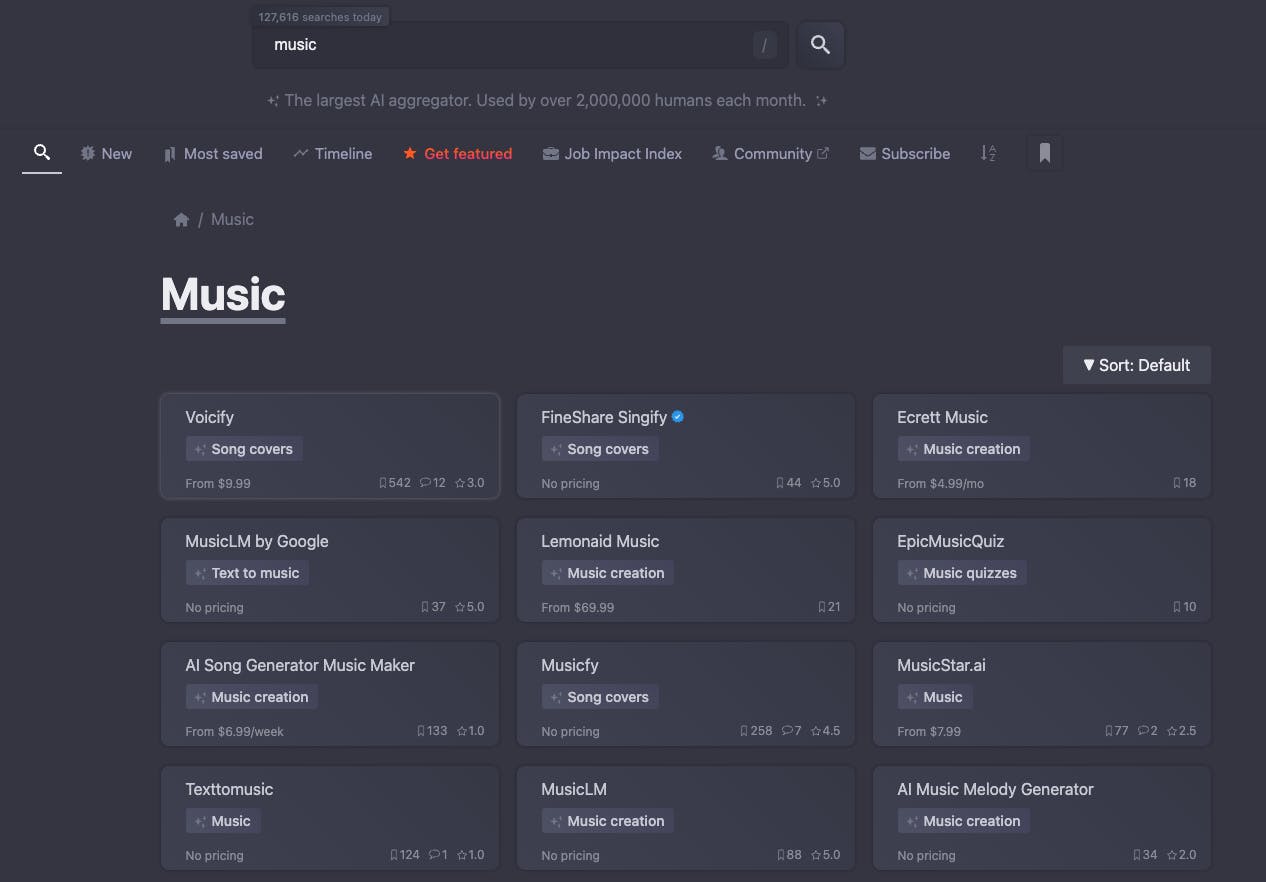Click the Get featured link

coord(458,154)
